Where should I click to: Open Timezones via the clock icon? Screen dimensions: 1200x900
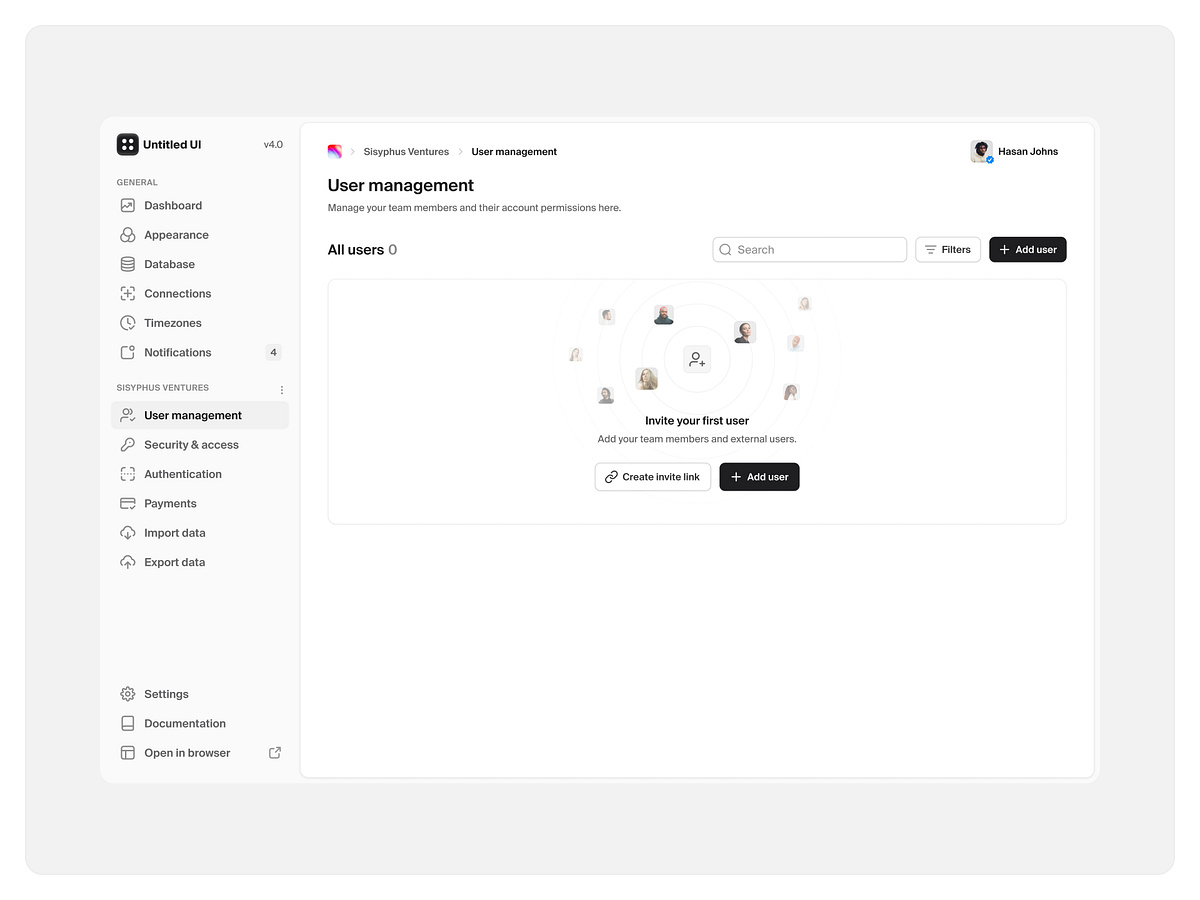tap(127, 322)
